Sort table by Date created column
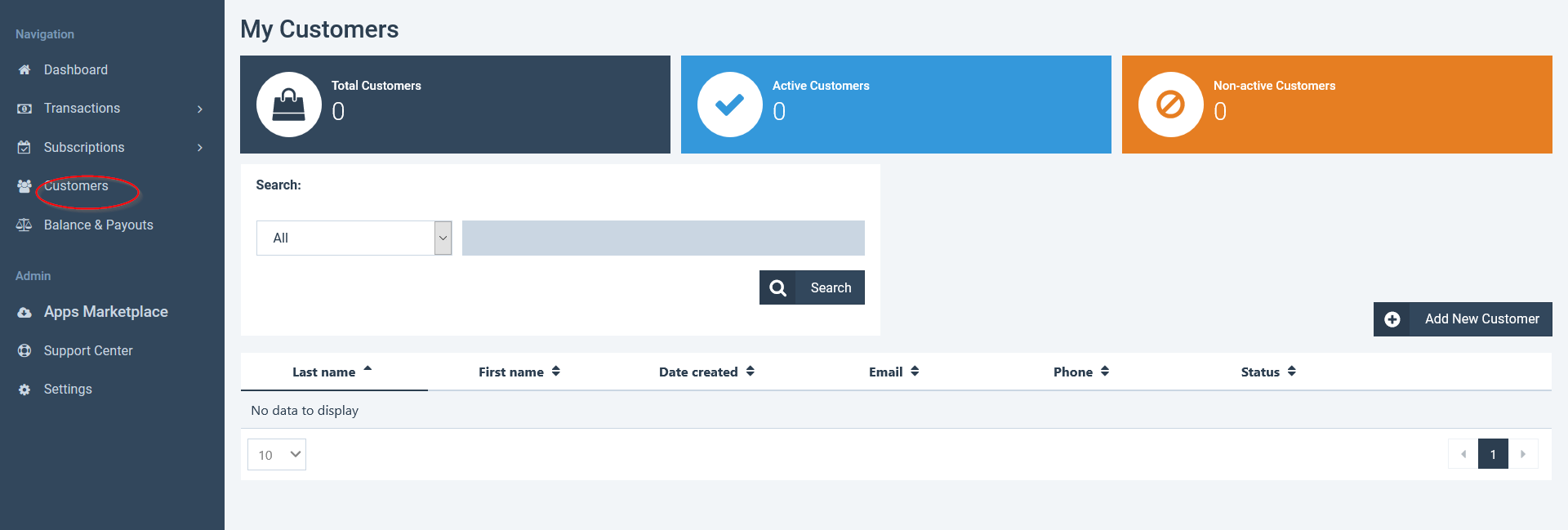This screenshot has height=530, width=1568. click(706, 372)
